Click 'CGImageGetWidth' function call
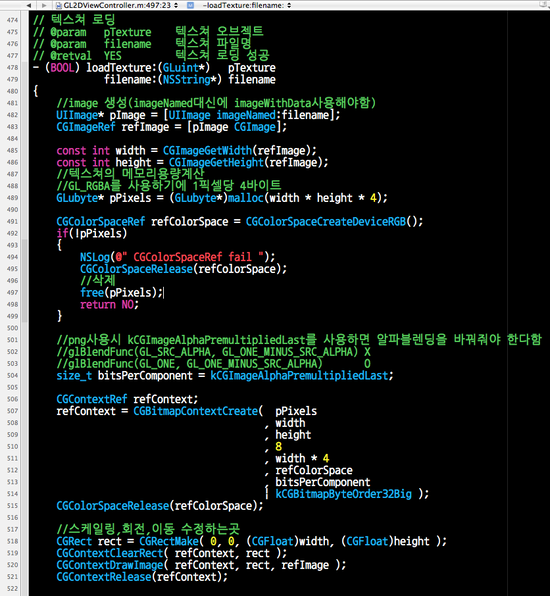The height and width of the screenshot is (596, 550). [x=208, y=151]
